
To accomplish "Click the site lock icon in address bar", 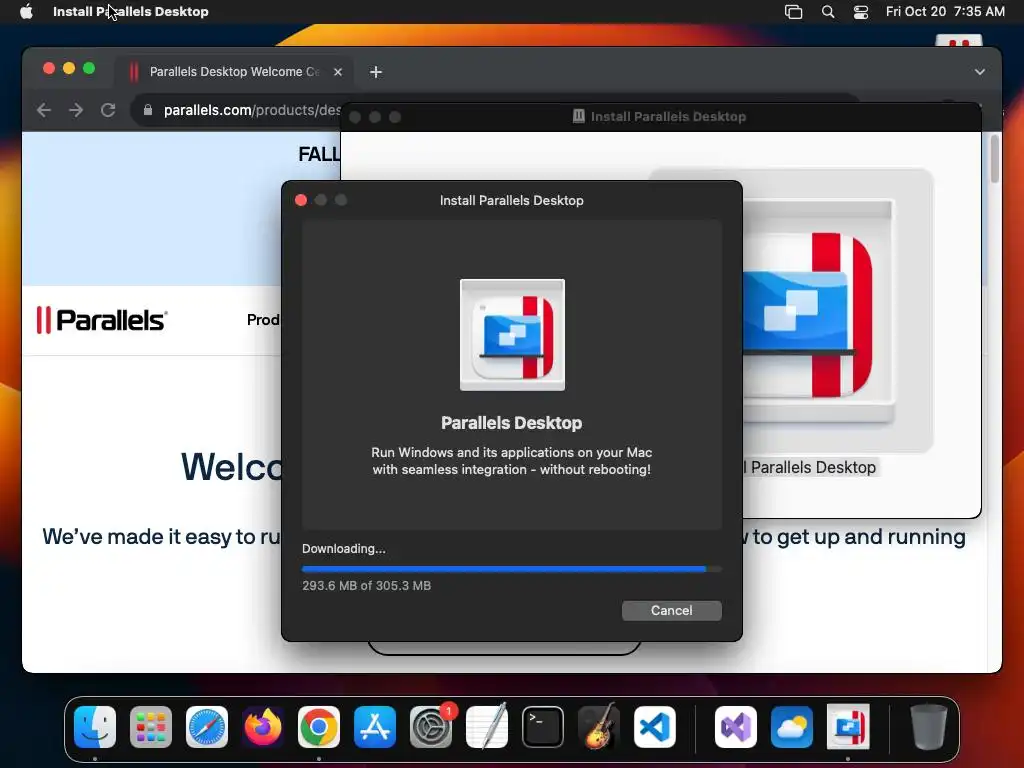I will point(148,110).
